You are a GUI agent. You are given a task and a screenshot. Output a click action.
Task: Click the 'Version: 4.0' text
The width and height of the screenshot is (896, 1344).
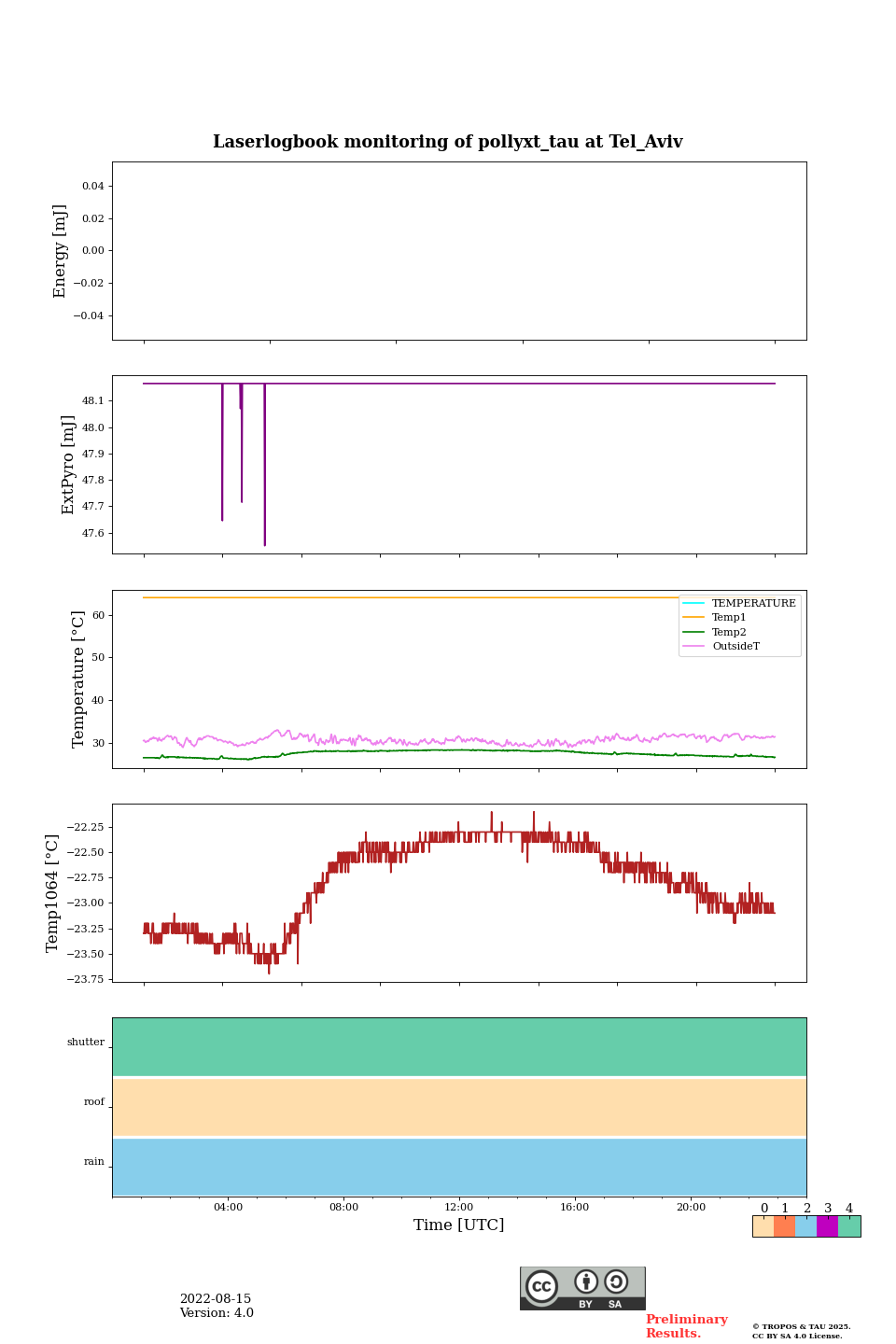click(x=217, y=1312)
